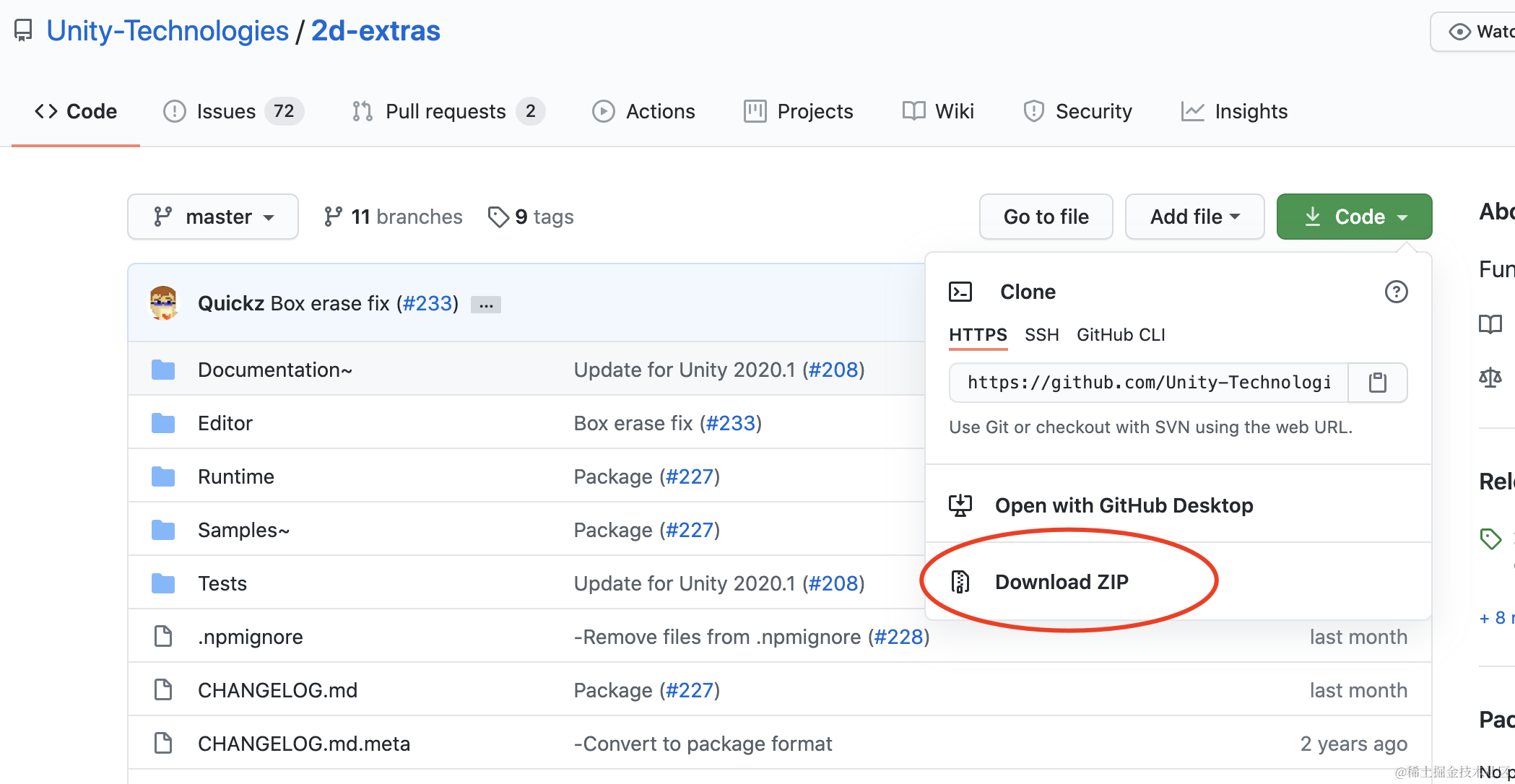Open the Documentation~ folder
This screenshot has width=1515, height=784.
275,370
